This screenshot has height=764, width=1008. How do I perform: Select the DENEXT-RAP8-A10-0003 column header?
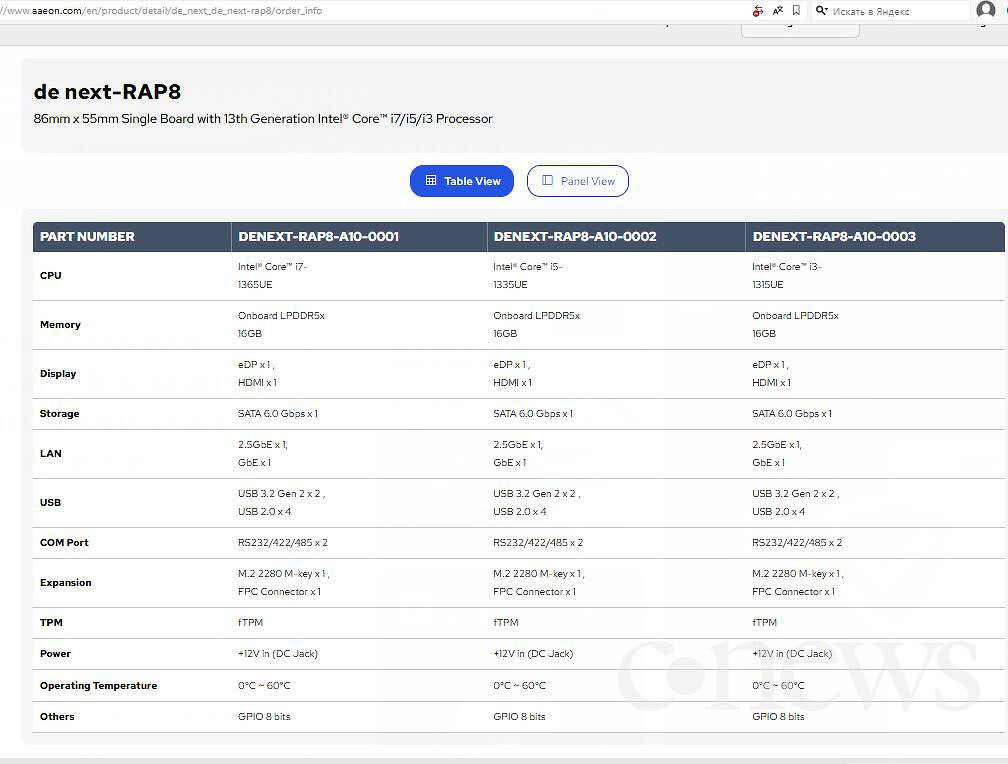tap(834, 236)
